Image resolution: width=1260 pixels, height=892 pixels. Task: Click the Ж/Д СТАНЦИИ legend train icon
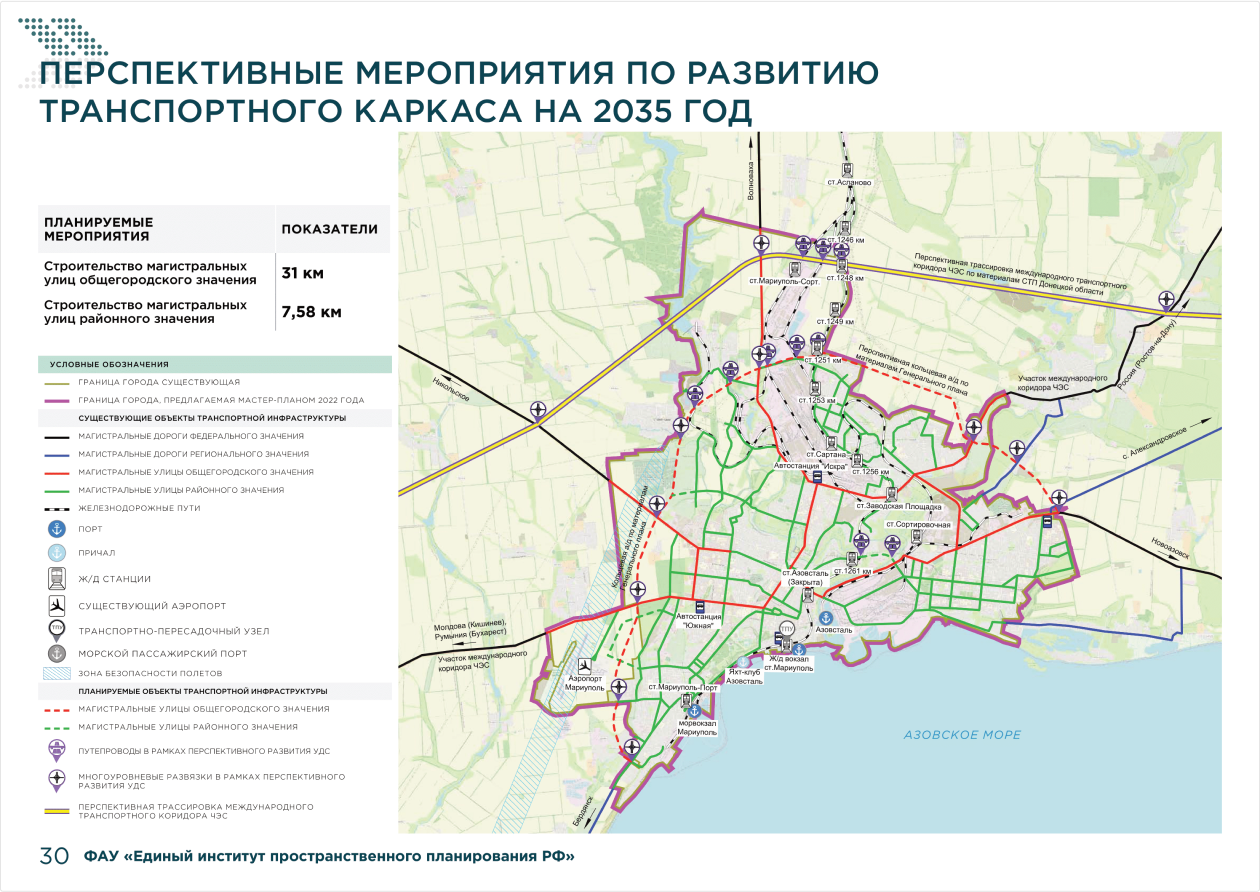tap(58, 578)
